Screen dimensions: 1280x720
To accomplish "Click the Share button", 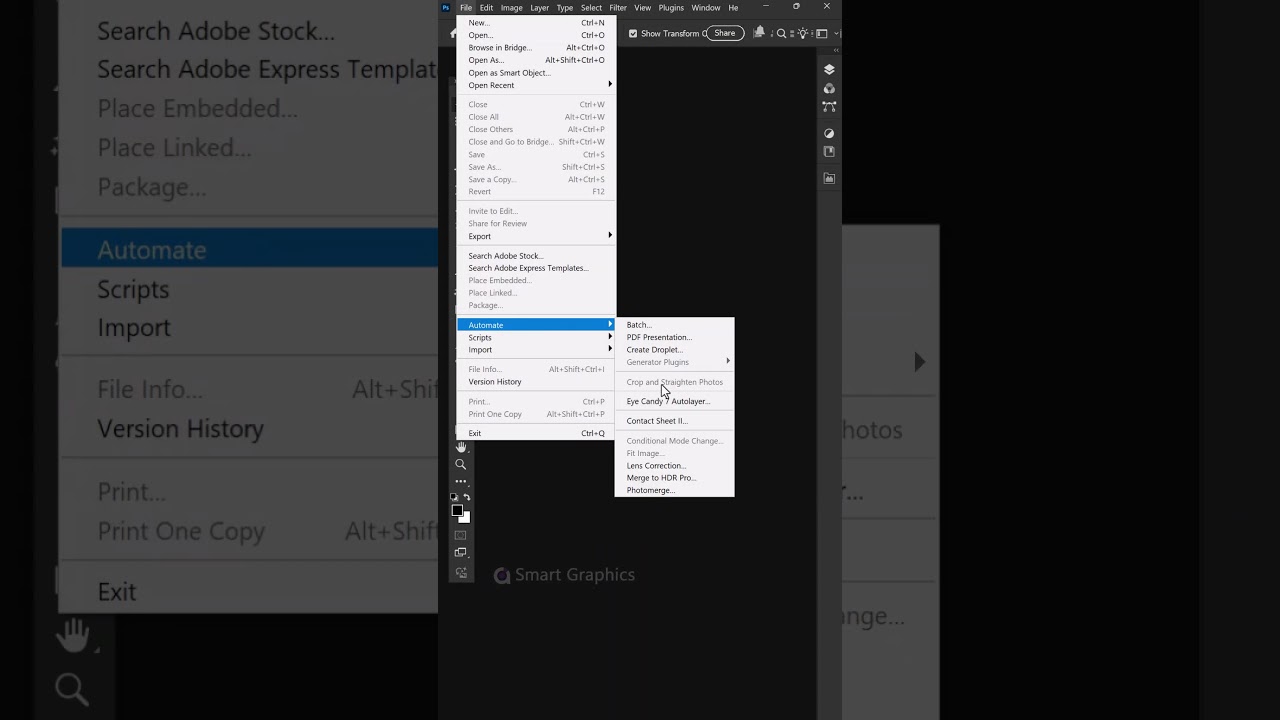I will point(725,33).
